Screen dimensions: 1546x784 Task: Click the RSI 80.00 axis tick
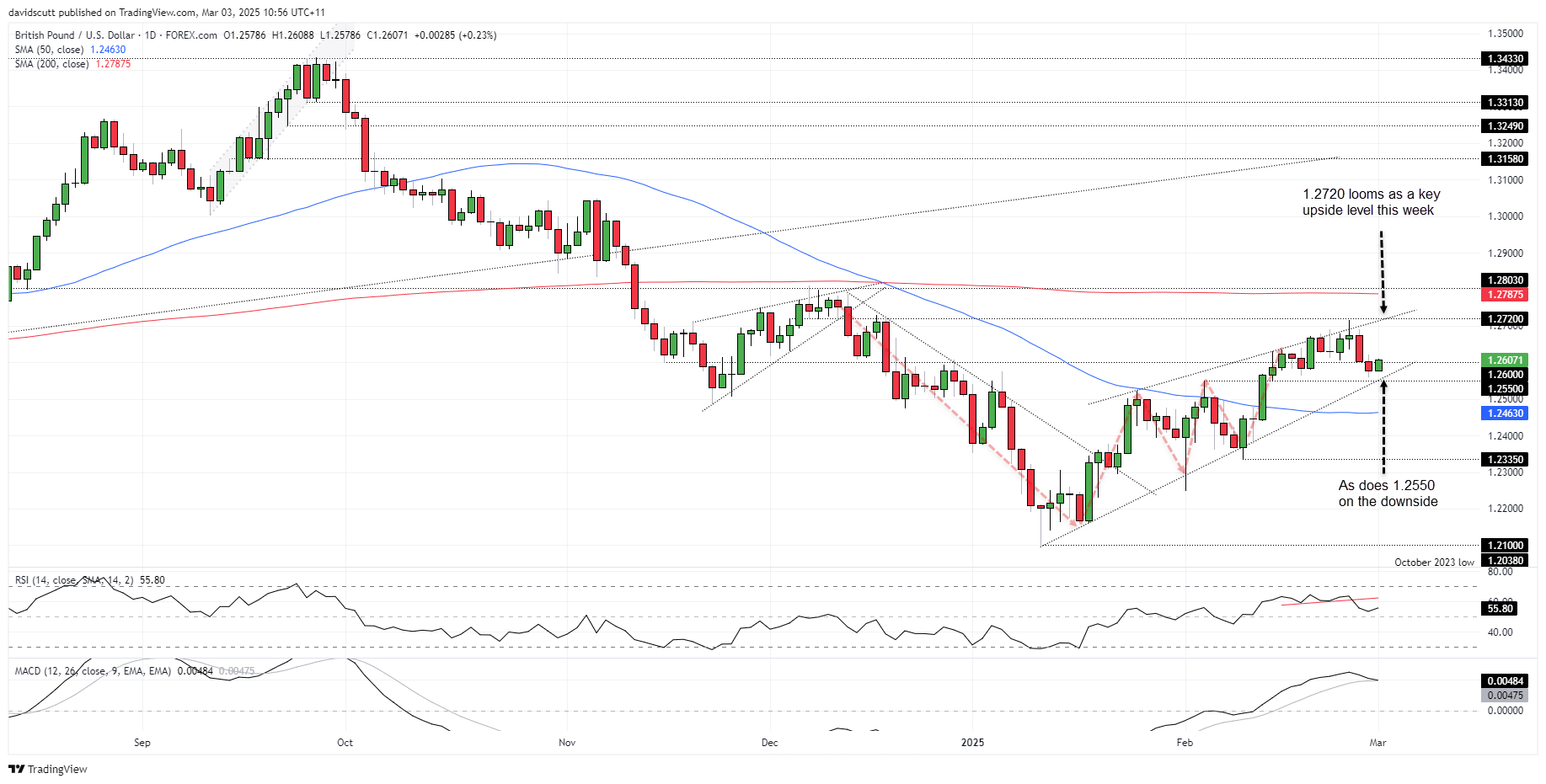(x=1500, y=572)
